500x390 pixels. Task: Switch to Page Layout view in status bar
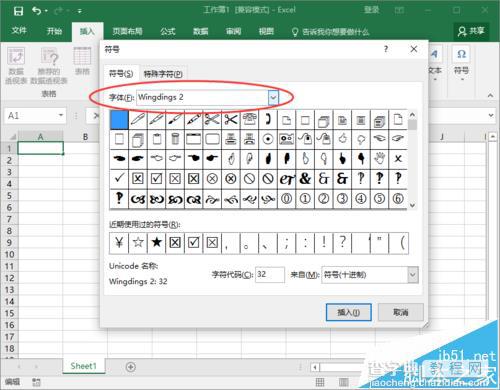(343, 382)
